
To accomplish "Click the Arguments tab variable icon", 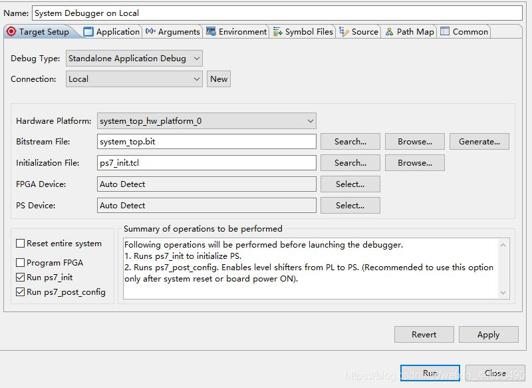I will pos(150,32).
